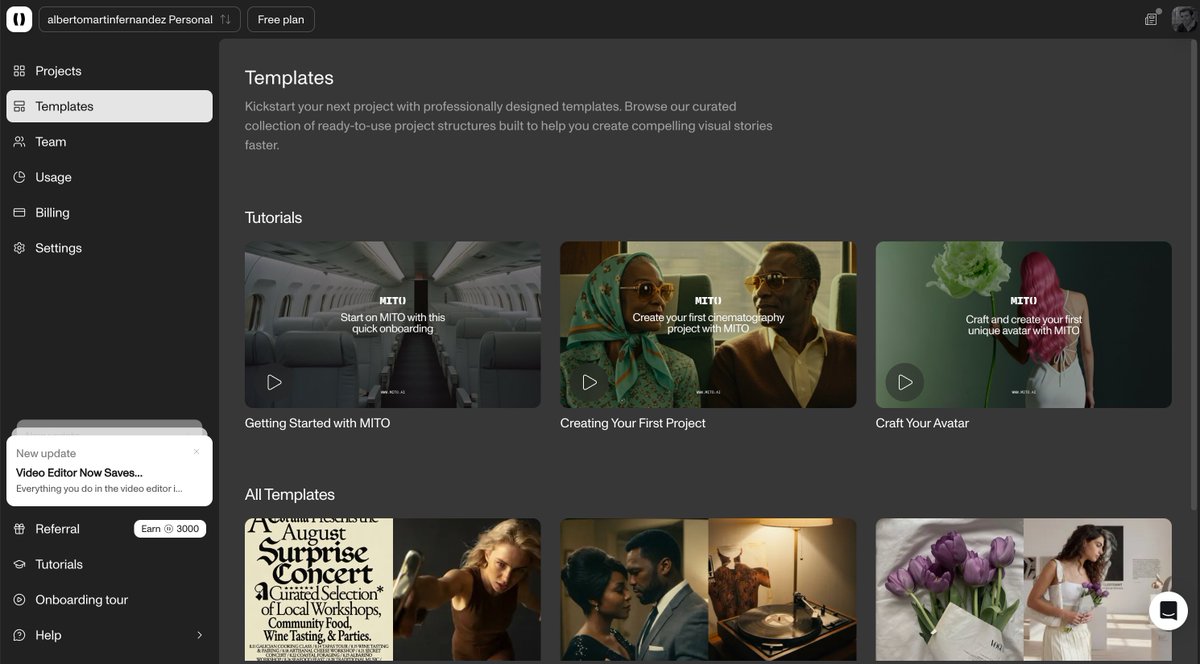Open Billing in sidebar

109,213
